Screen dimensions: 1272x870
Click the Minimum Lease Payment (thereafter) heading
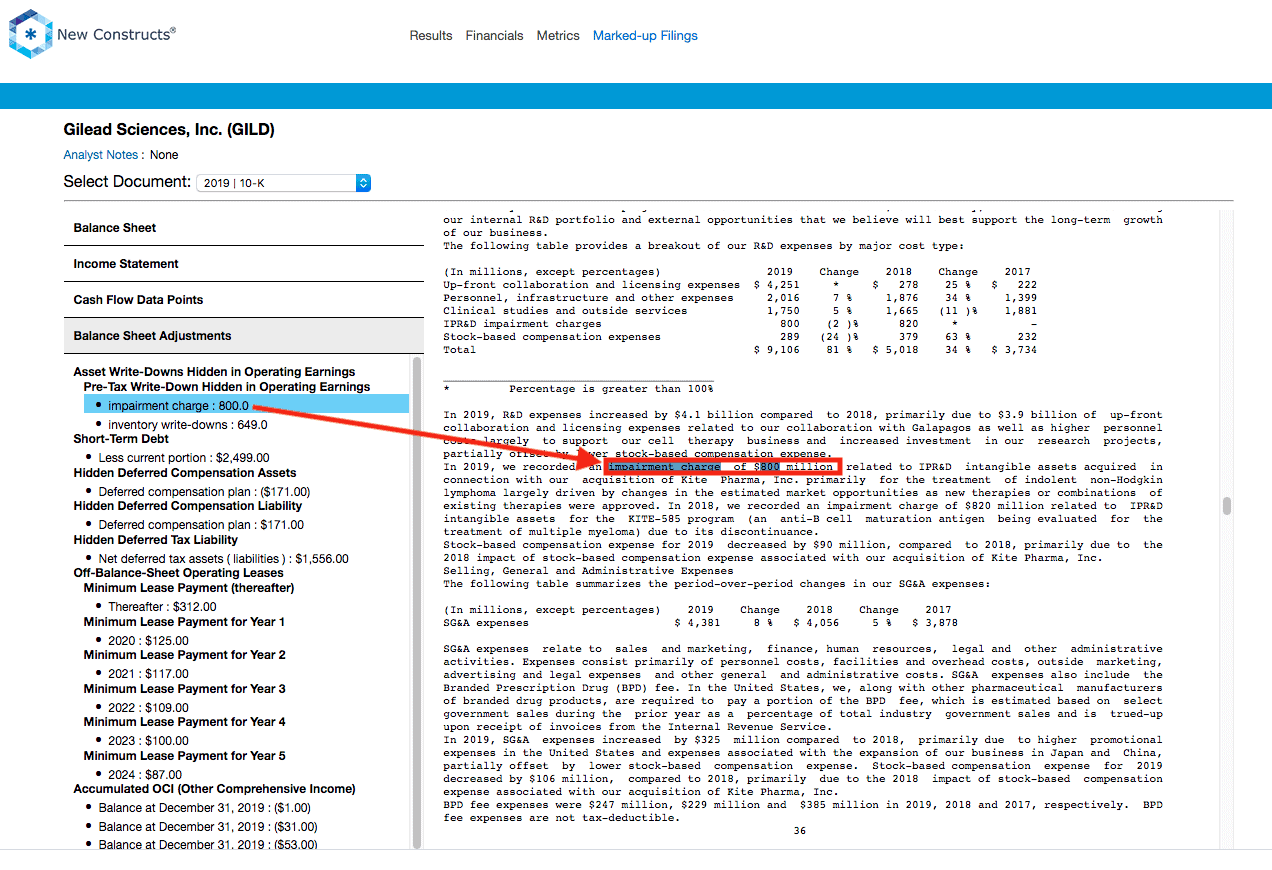[x=188, y=588]
